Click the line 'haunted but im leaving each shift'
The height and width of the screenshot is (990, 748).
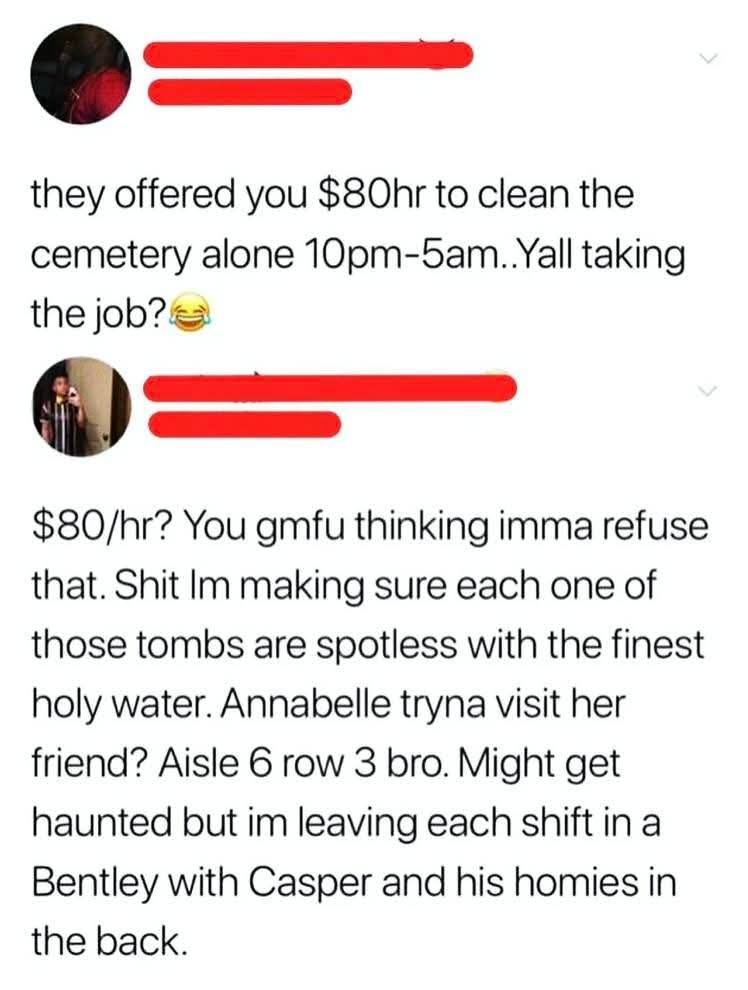click(346, 822)
